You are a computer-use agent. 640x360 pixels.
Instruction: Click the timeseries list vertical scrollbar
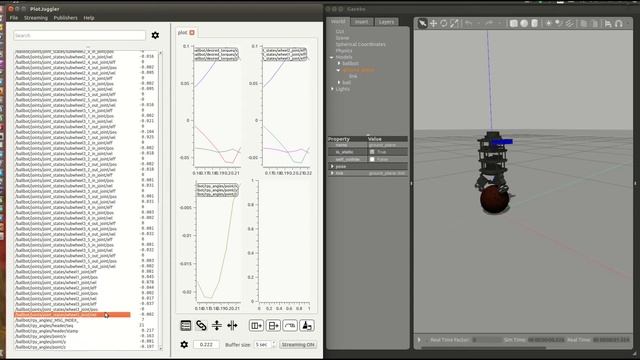point(160,200)
